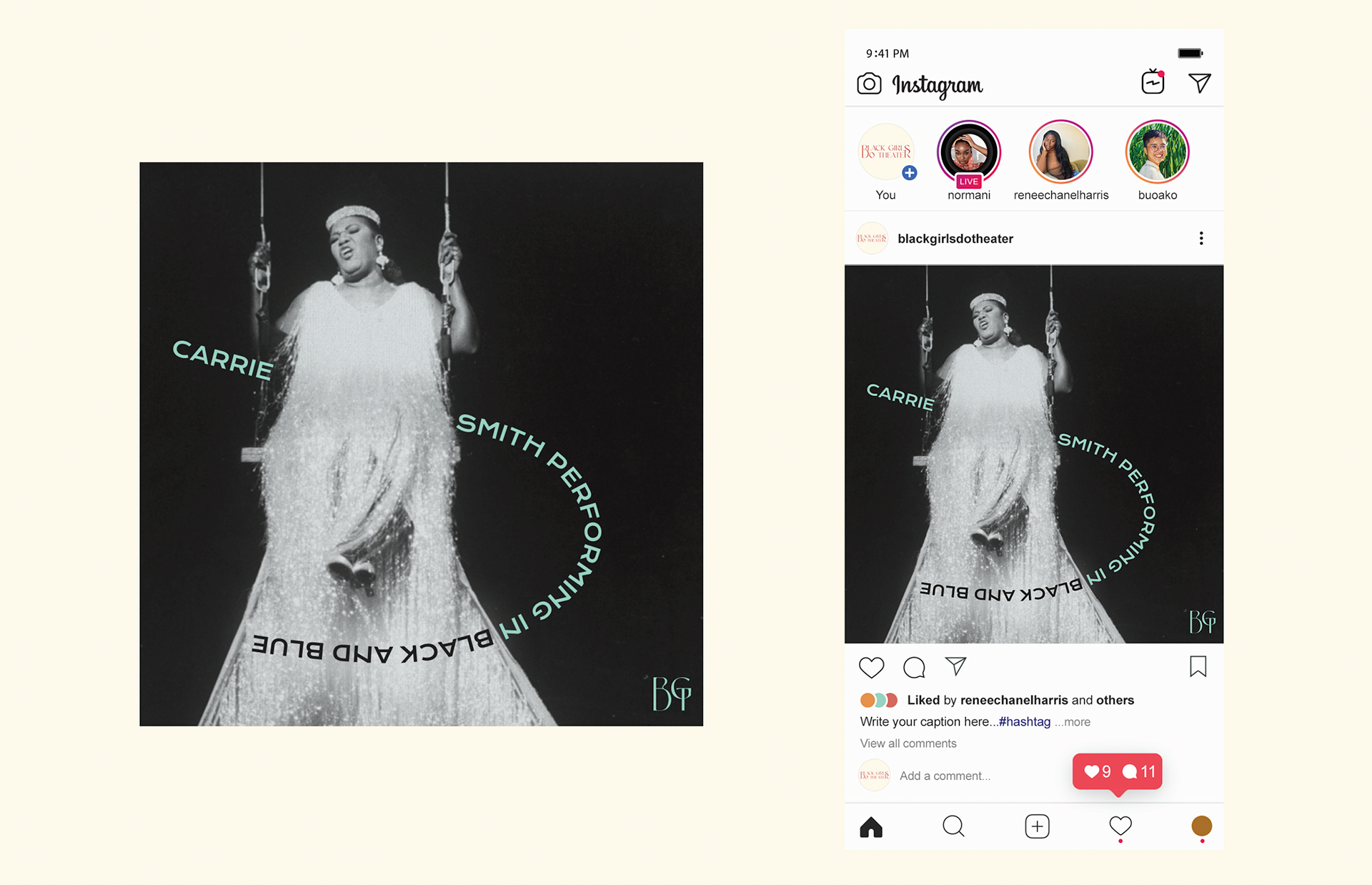The image size is (1372, 885).
Task: Expand caption with ...more
Action: tap(1073, 722)
